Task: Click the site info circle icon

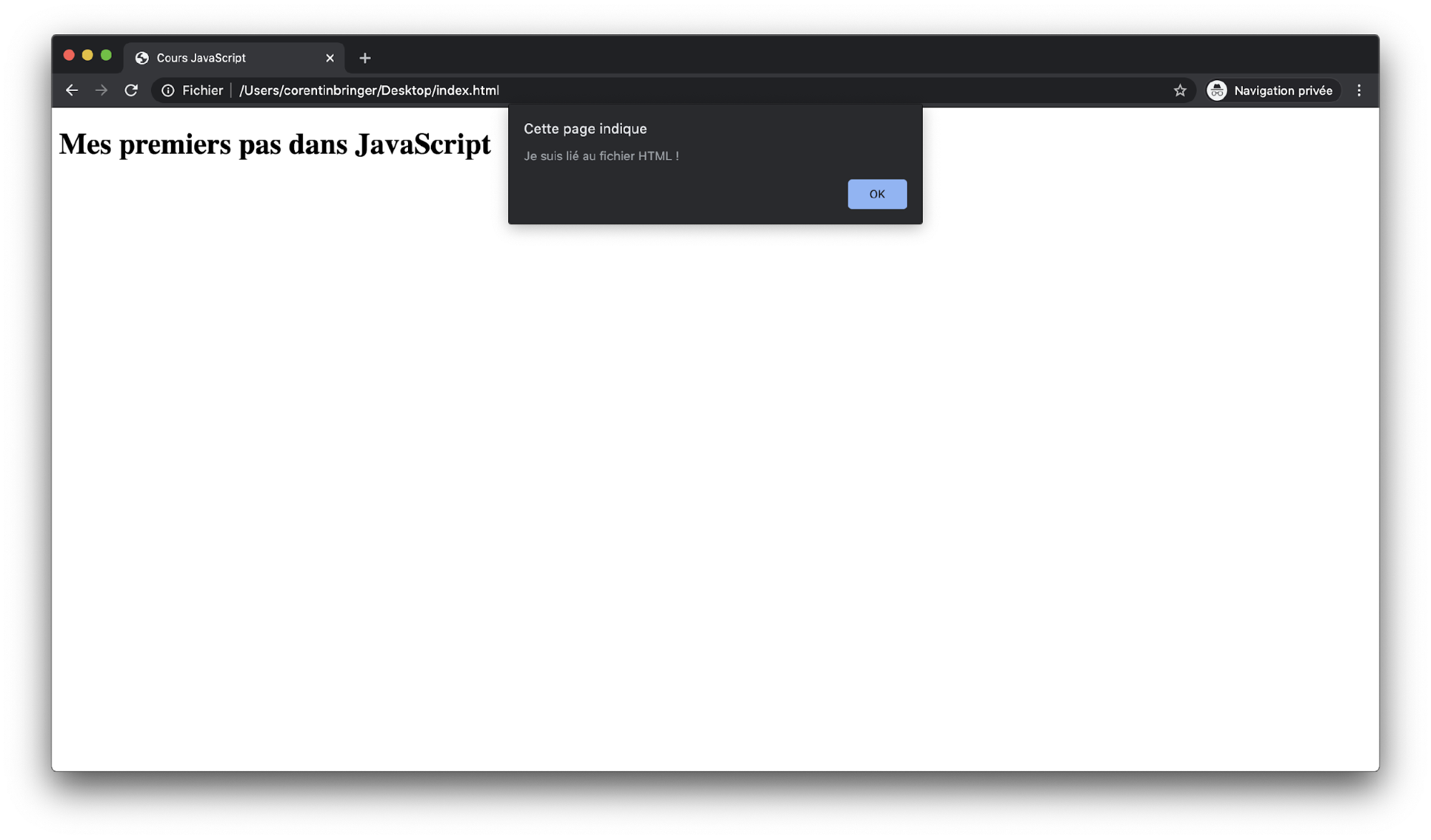Action: (x=168, y=90)
